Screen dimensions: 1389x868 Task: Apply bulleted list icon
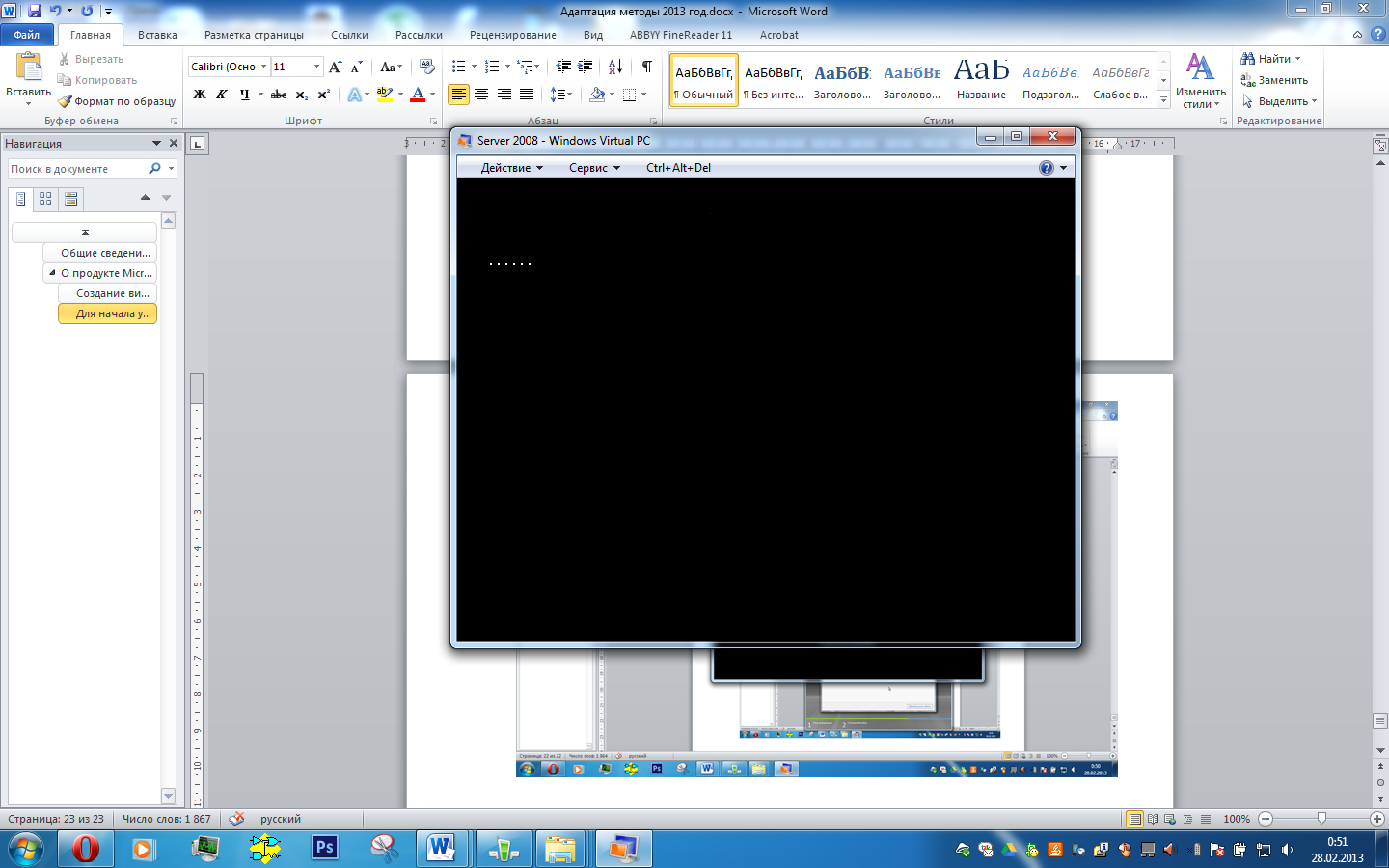coord(459,67)
